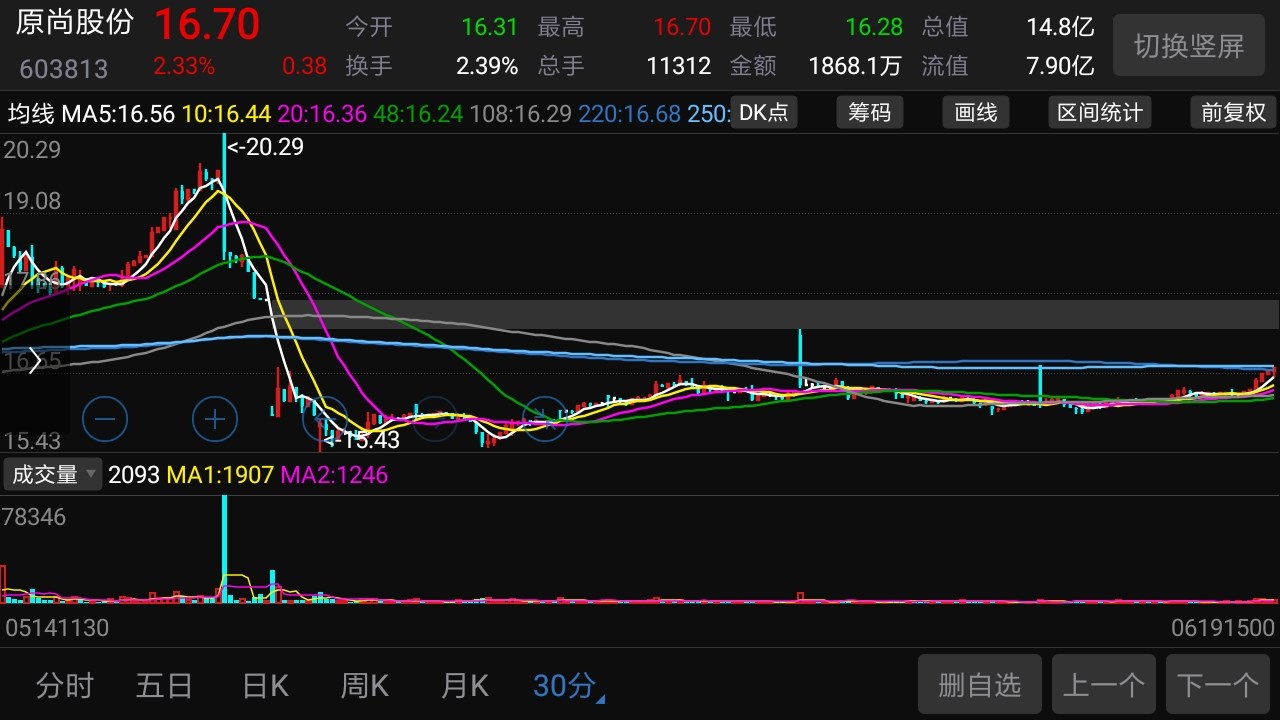
Task: Tap the stock code 603813
Action: 64,69
